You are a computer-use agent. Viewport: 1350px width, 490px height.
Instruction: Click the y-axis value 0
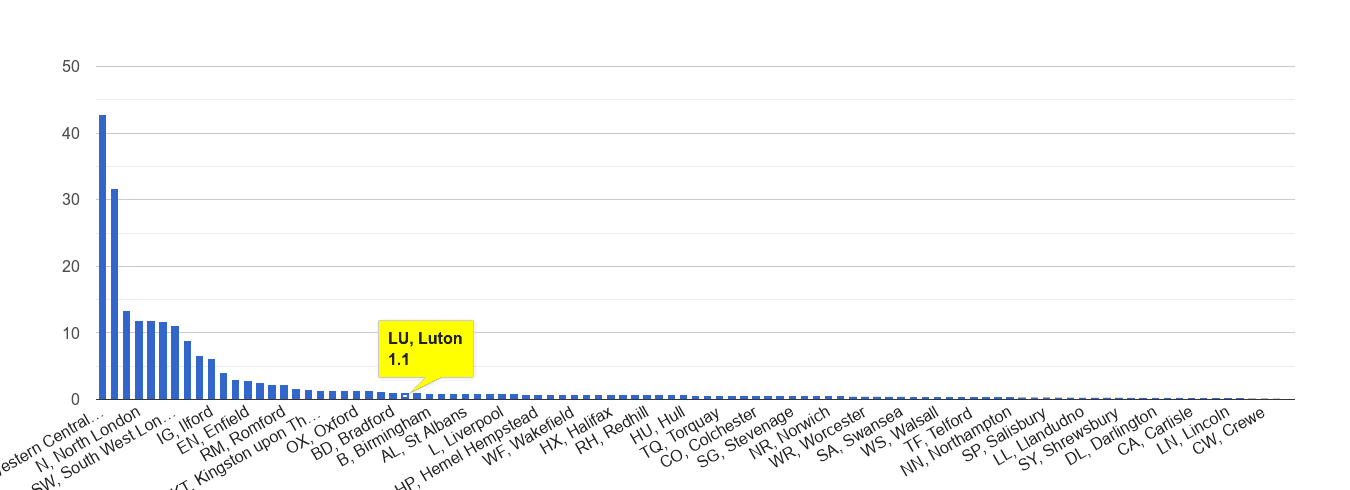pyautogui.click(x=76, y=399)
